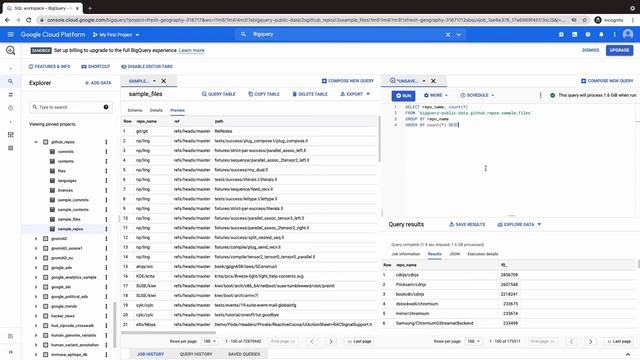The height and width of the screenshot is (360, 640).
Task: Open the EXPORT dropdown
Action: (355, 94)
